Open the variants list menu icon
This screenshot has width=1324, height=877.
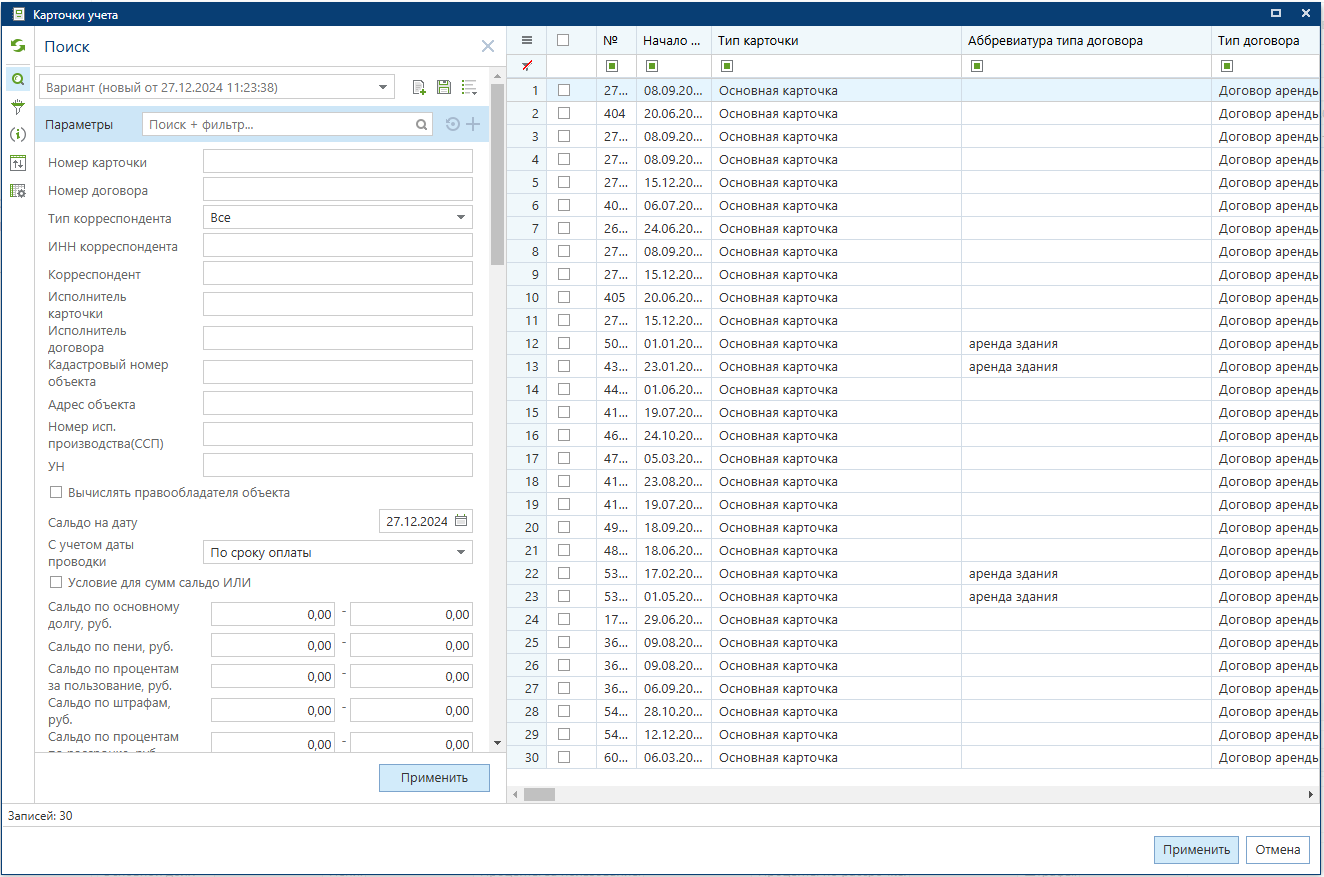[469, 88]
